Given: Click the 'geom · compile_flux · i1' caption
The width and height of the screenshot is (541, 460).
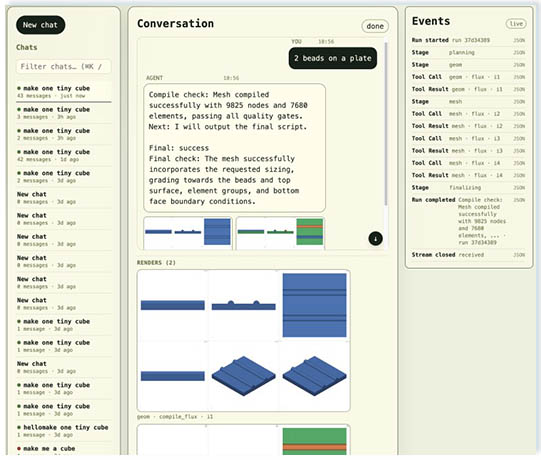Looking at the screenshot, I should coord(175,417).
